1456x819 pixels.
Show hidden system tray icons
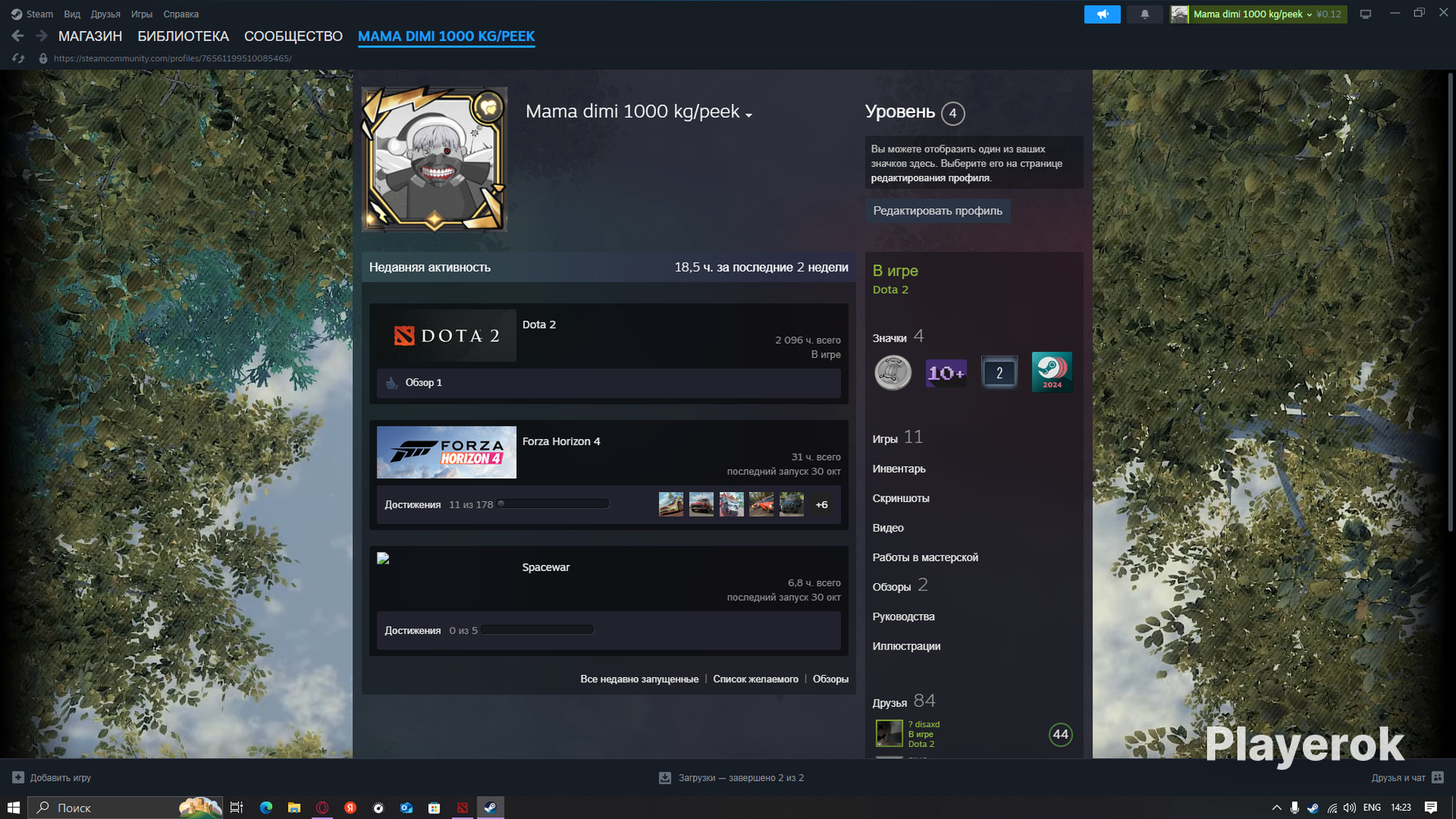click(x=1276, y=808)
